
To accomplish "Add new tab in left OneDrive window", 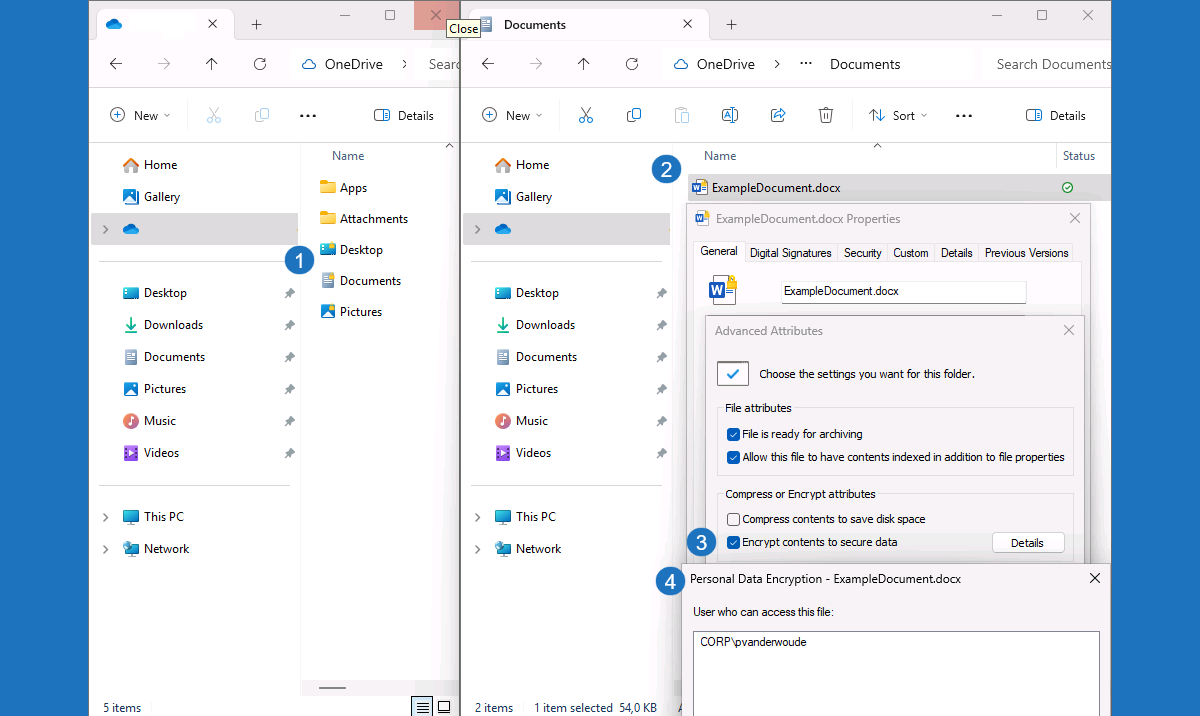I will click(257, 24).
